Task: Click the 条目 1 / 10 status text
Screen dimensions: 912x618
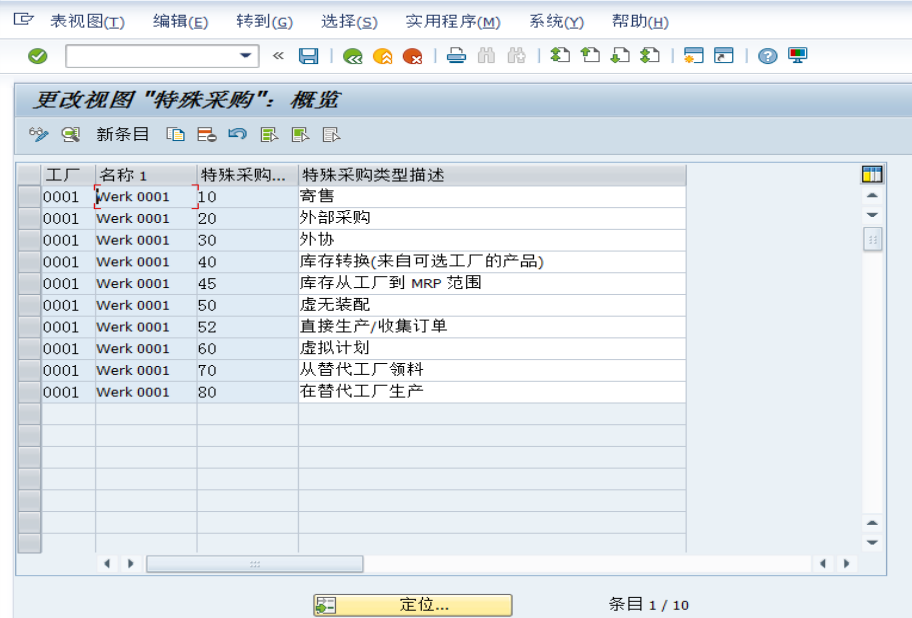Action: pyautogui.click(x=649, y=605)
